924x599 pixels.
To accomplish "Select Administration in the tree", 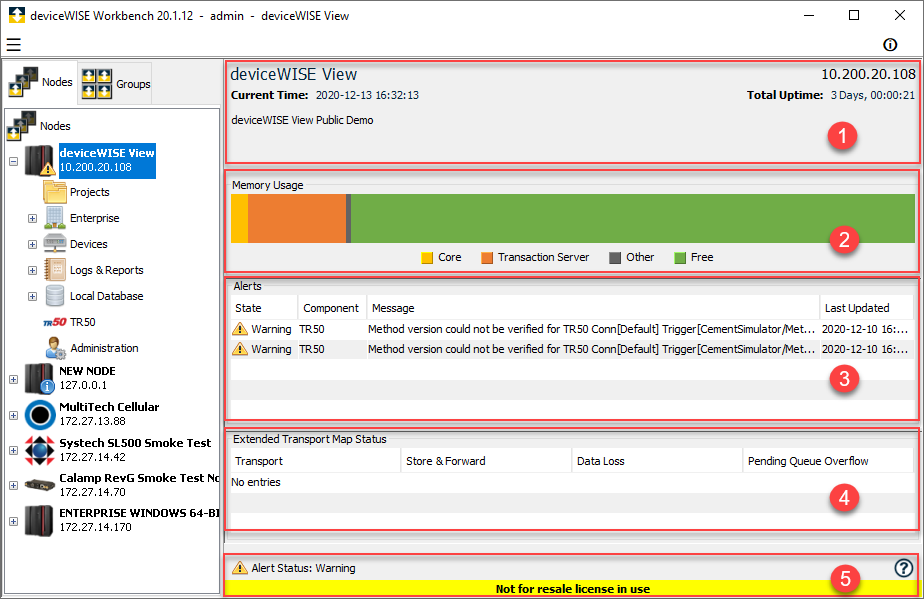I will tap(104, 348).
